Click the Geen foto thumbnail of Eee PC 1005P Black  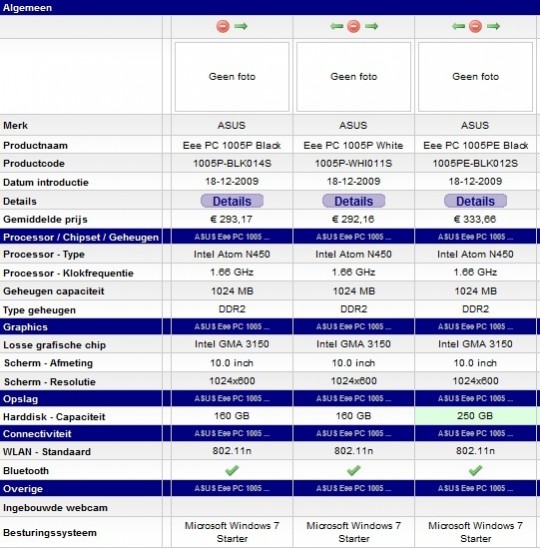(232, 77)
